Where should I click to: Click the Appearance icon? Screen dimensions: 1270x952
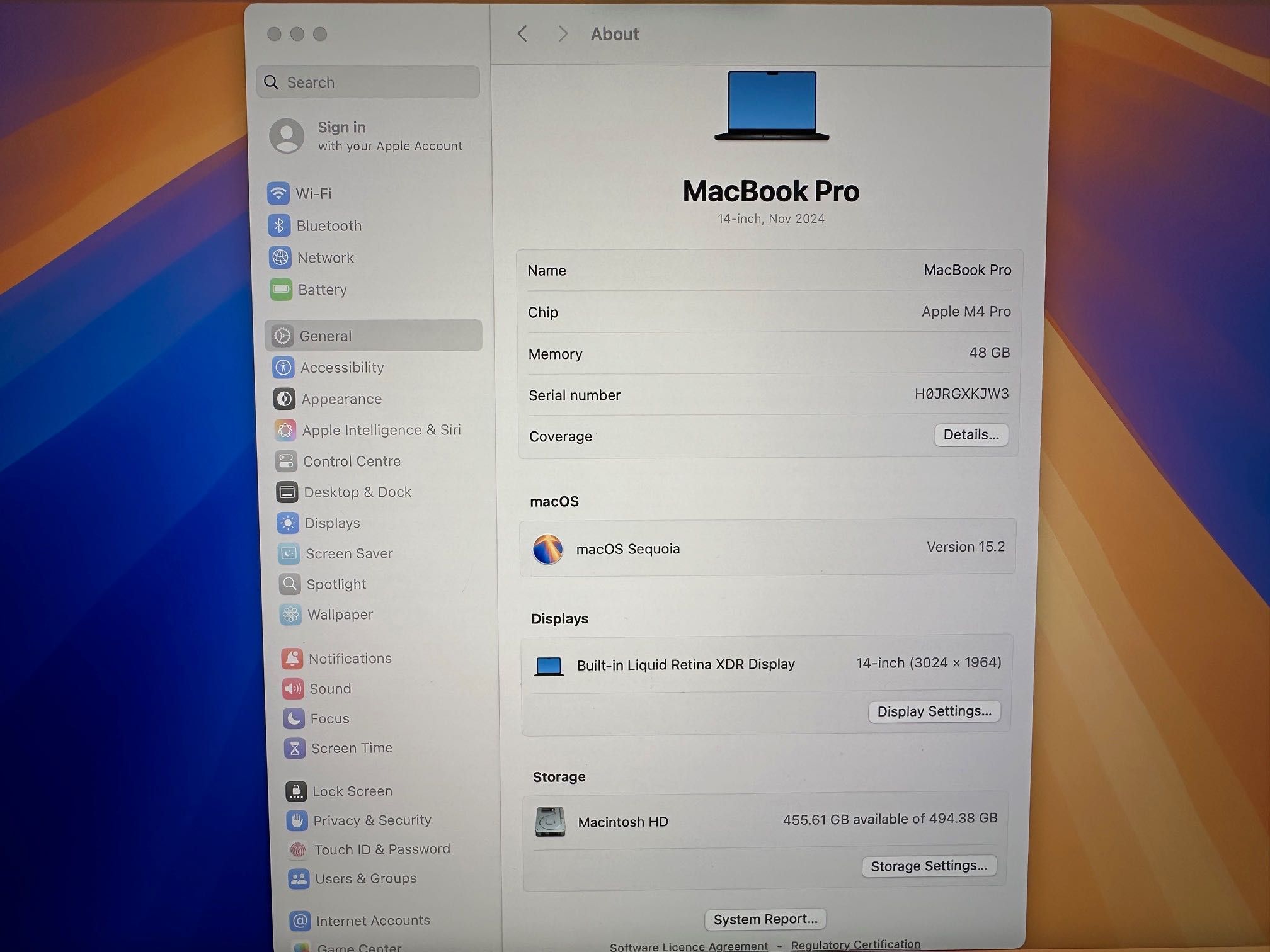(284, 399)
